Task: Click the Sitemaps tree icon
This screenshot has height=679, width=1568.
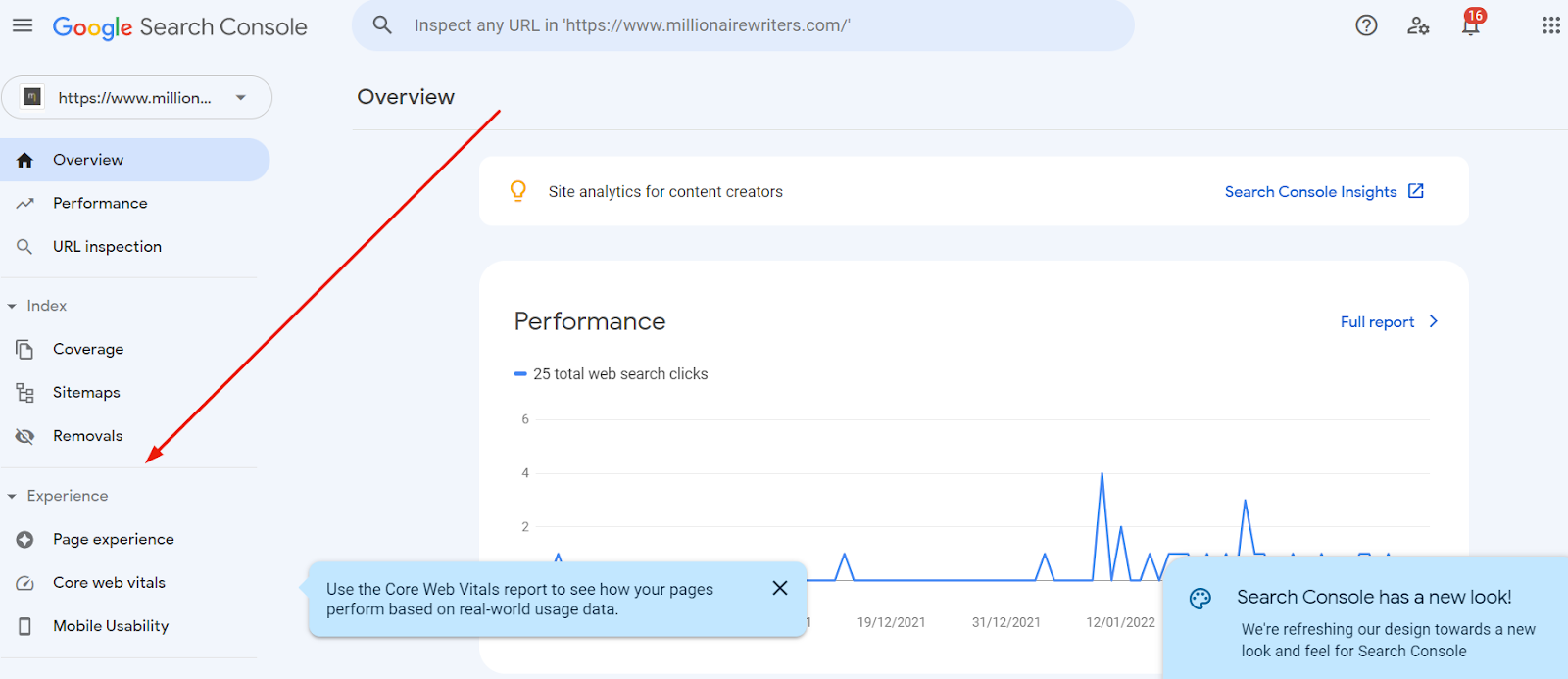Action: pos(25,393)
